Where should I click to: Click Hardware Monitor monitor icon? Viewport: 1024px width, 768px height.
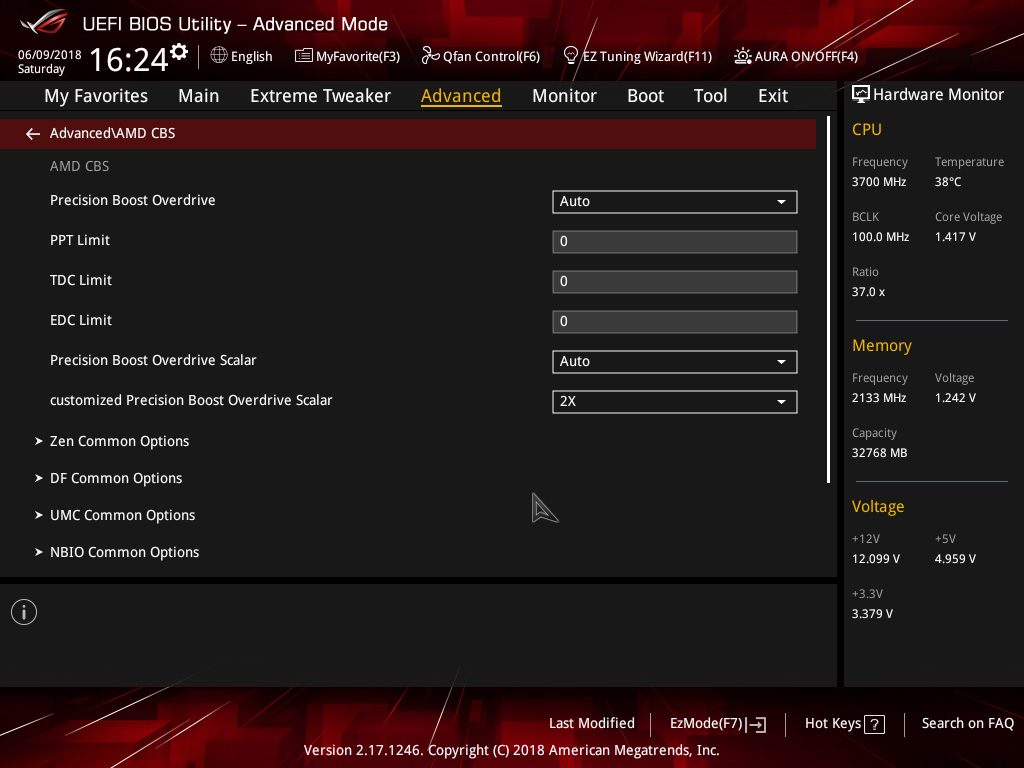coord(861,95)
